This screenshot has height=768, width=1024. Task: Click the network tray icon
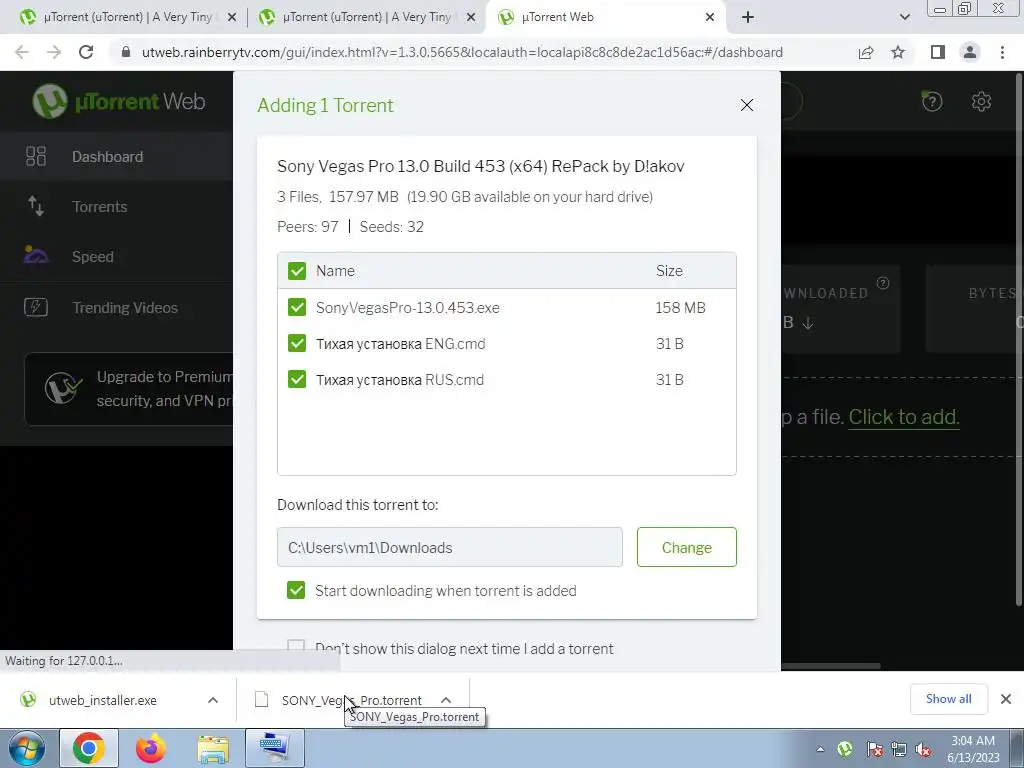[899, 749]
